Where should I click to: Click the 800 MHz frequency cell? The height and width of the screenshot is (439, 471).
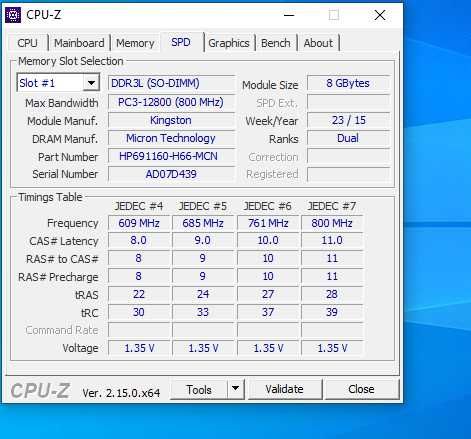332,223
